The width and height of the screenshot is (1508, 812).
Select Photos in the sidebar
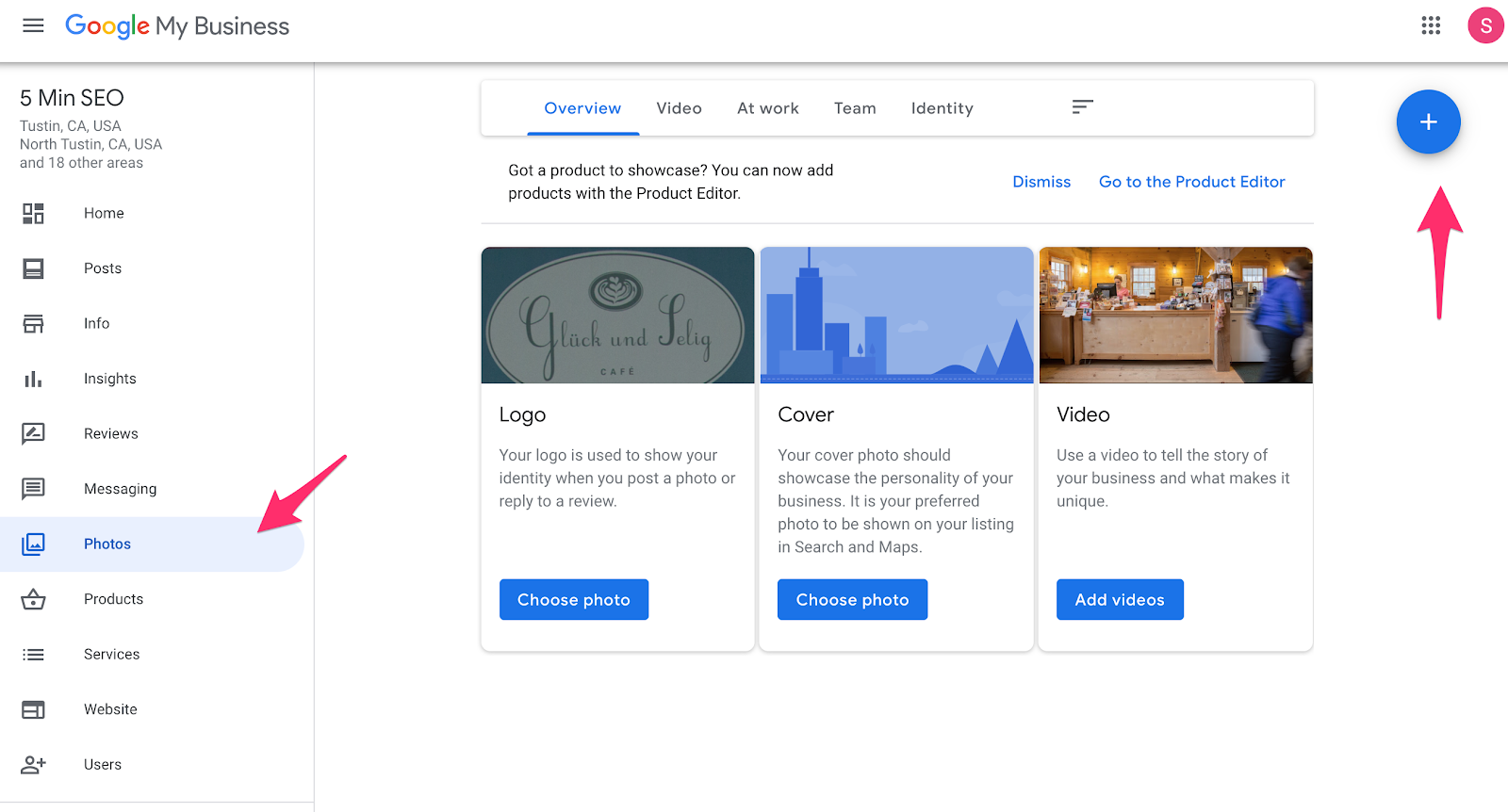151,544
